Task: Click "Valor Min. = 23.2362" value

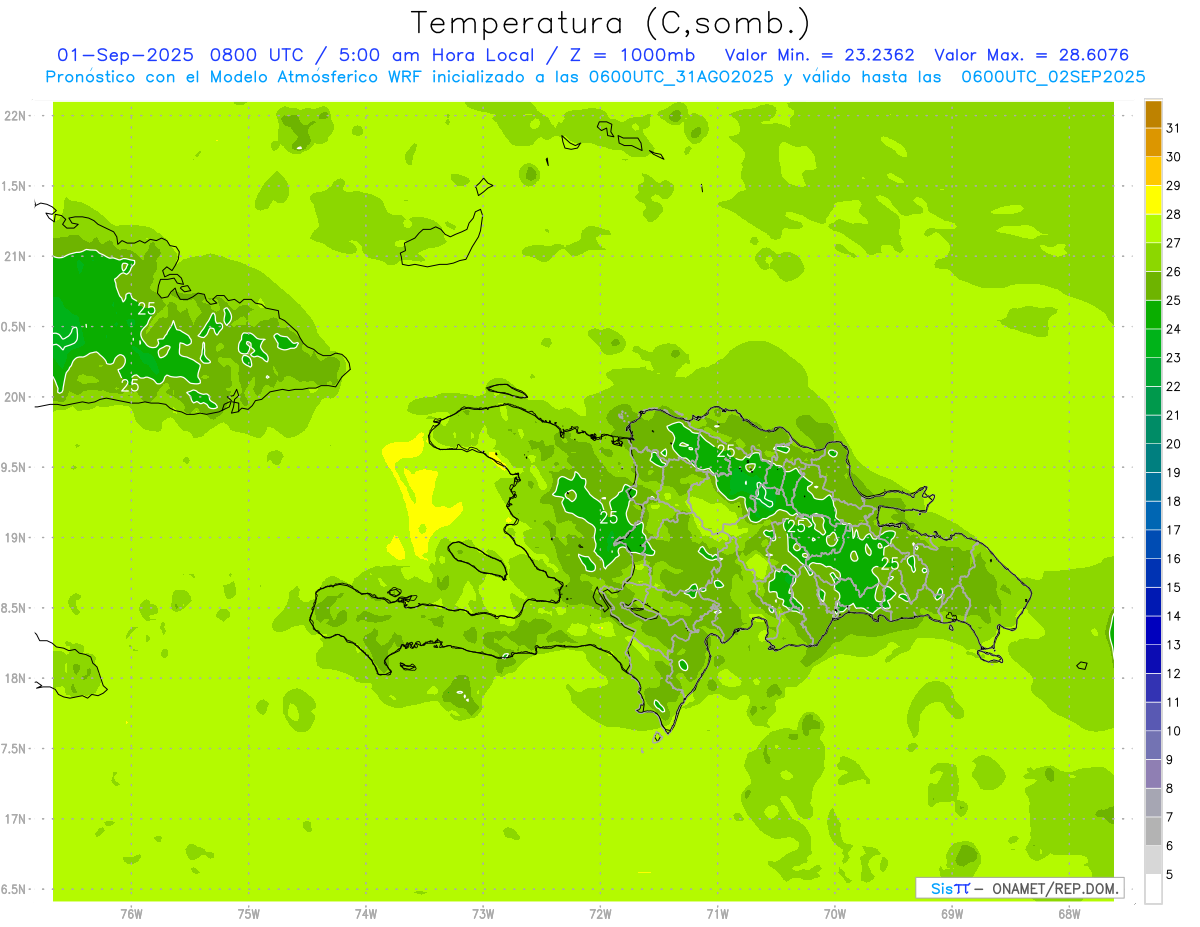Action: point(819,55)
